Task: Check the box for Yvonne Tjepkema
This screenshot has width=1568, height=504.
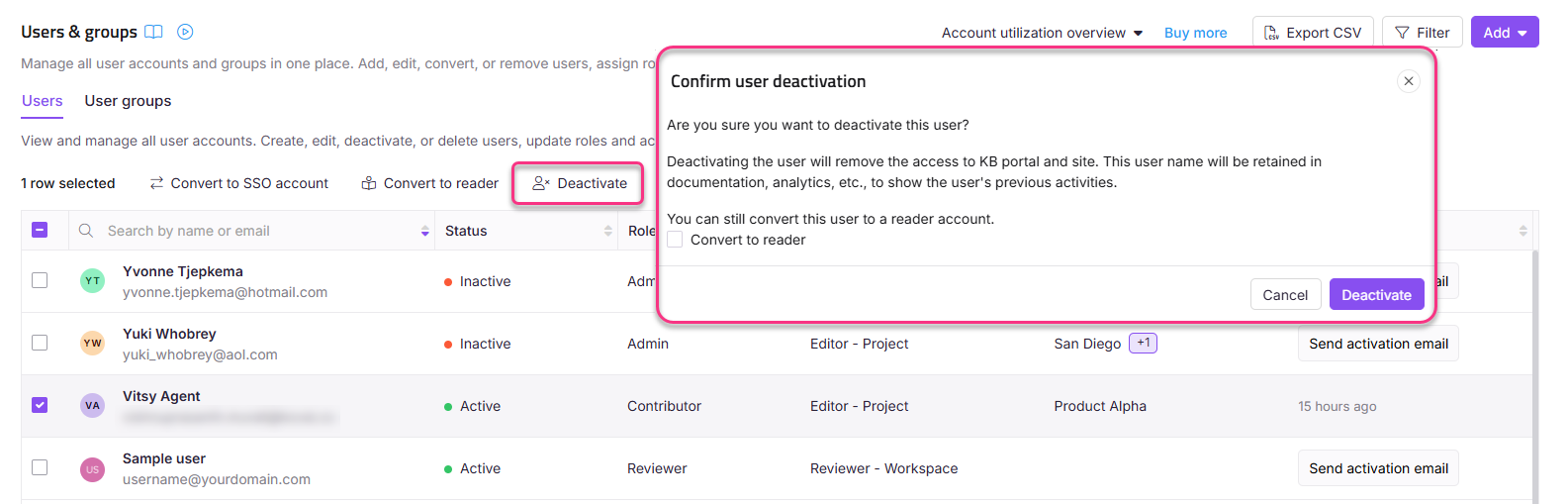Action: pyautogui.click(x=40, y=280)
